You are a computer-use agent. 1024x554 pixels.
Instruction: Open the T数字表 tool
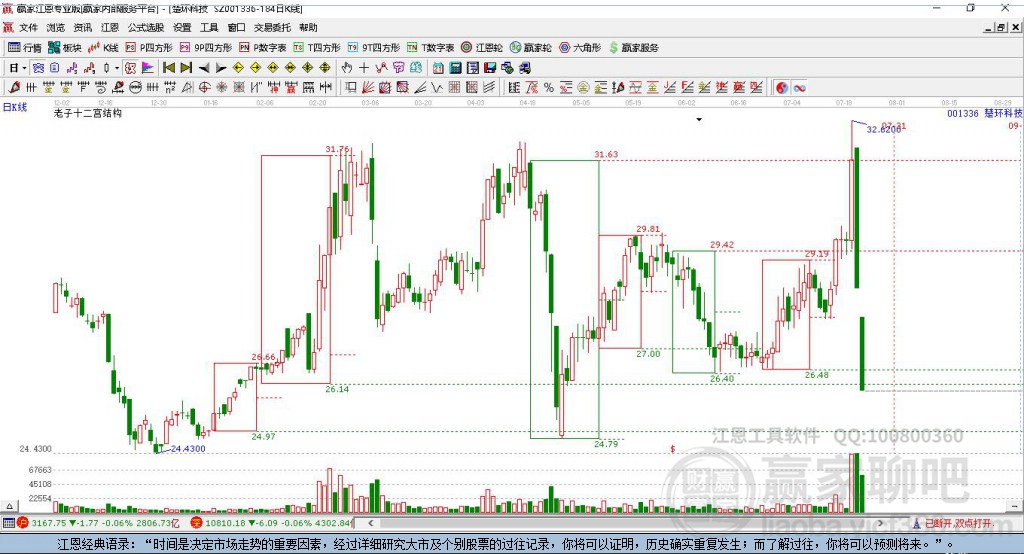pos(430,48)
